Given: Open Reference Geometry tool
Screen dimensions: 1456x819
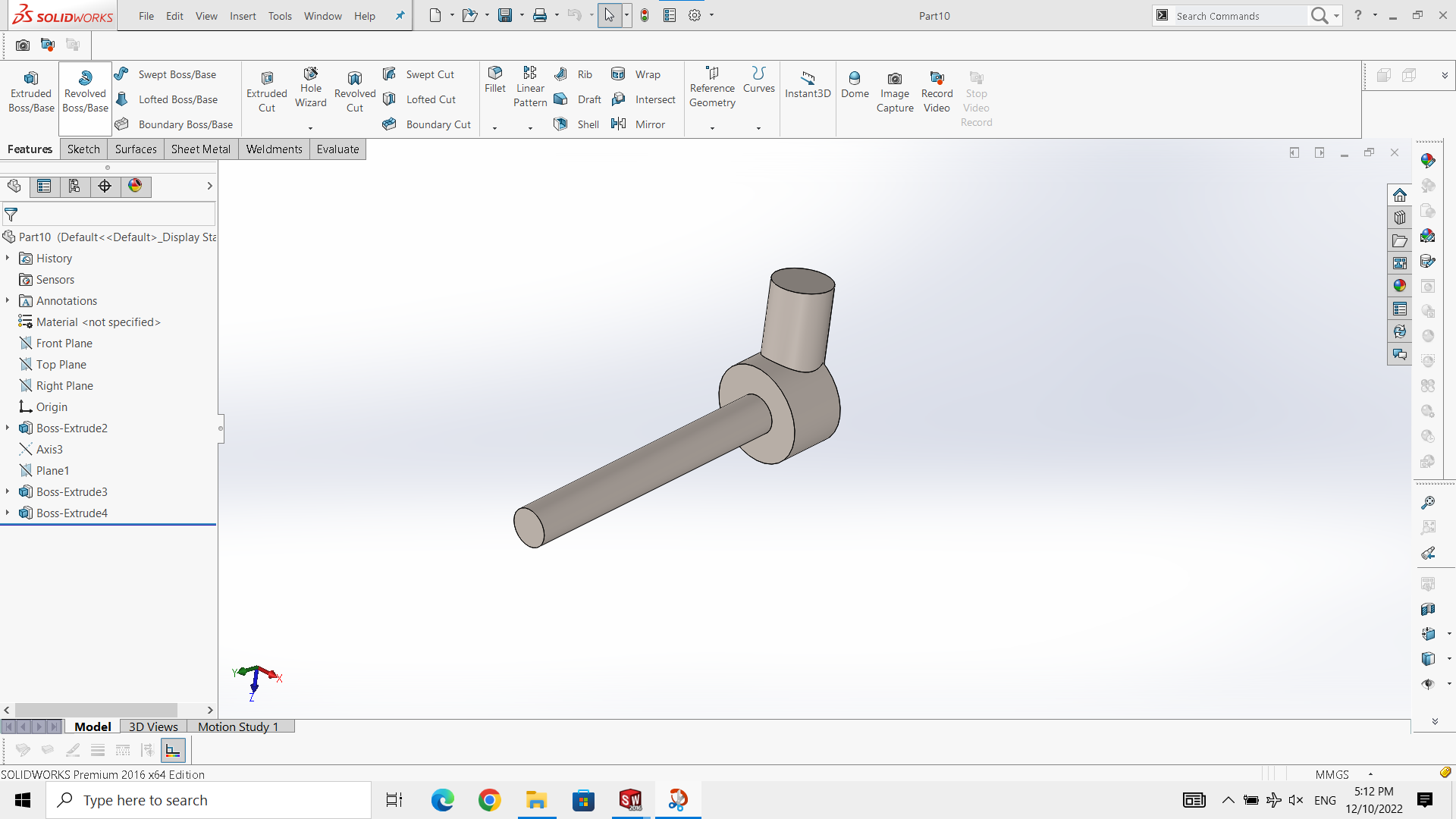Looking at the screenshot, I should [x=712, y=87].
